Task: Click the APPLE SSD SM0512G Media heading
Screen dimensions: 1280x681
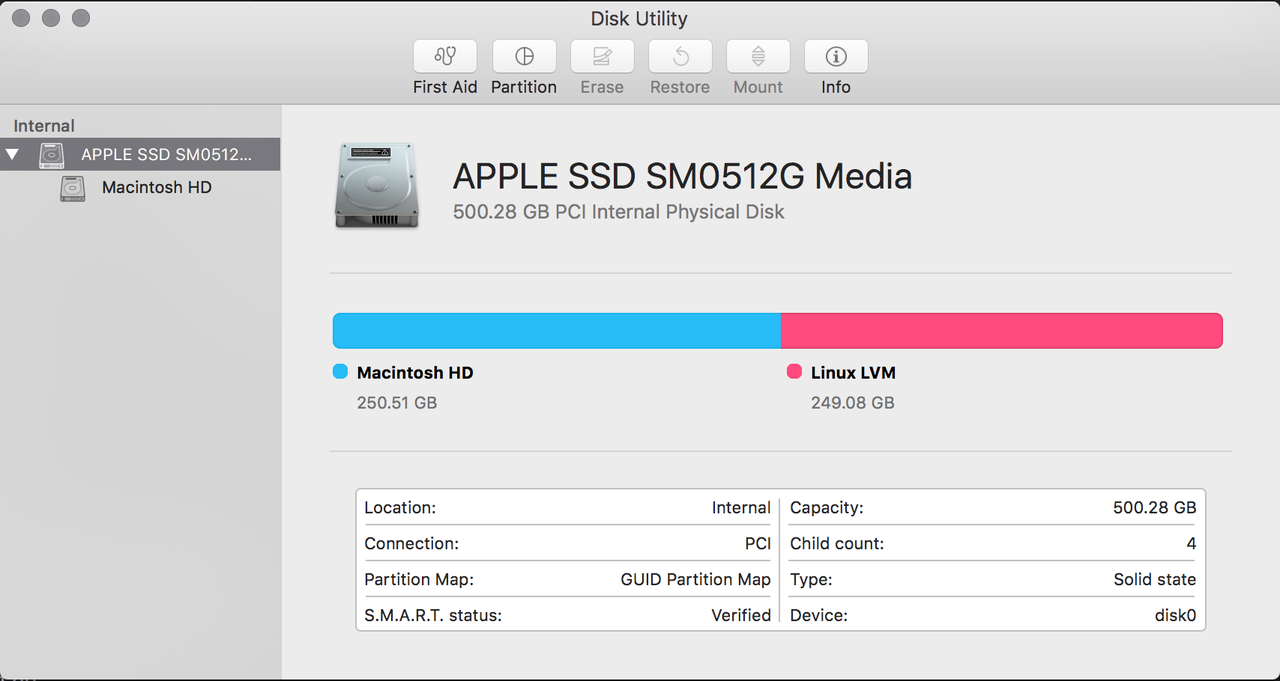Action: [683, 177]
